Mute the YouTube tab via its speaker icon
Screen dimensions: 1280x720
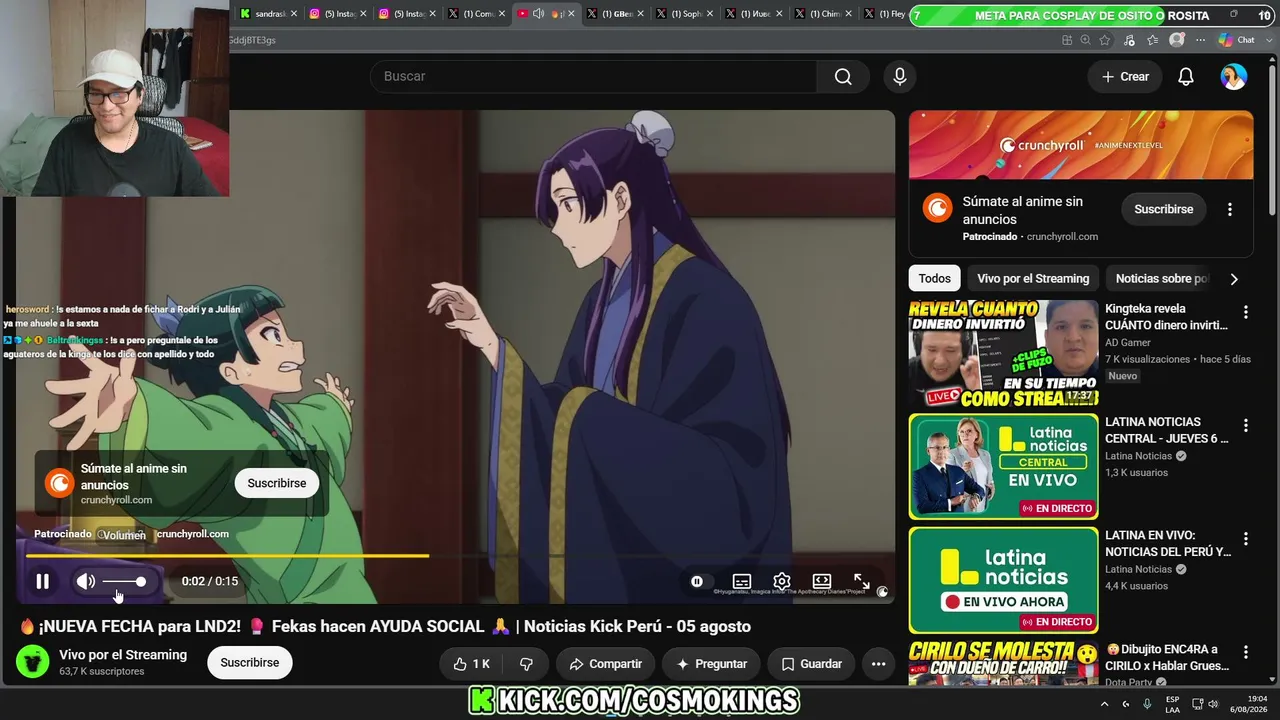pos(538,14)
